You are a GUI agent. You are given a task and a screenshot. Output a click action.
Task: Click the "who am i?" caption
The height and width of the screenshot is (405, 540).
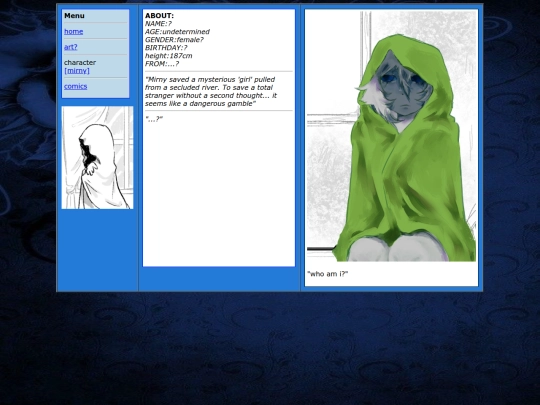pyautogui.click(x=328, y=274)
